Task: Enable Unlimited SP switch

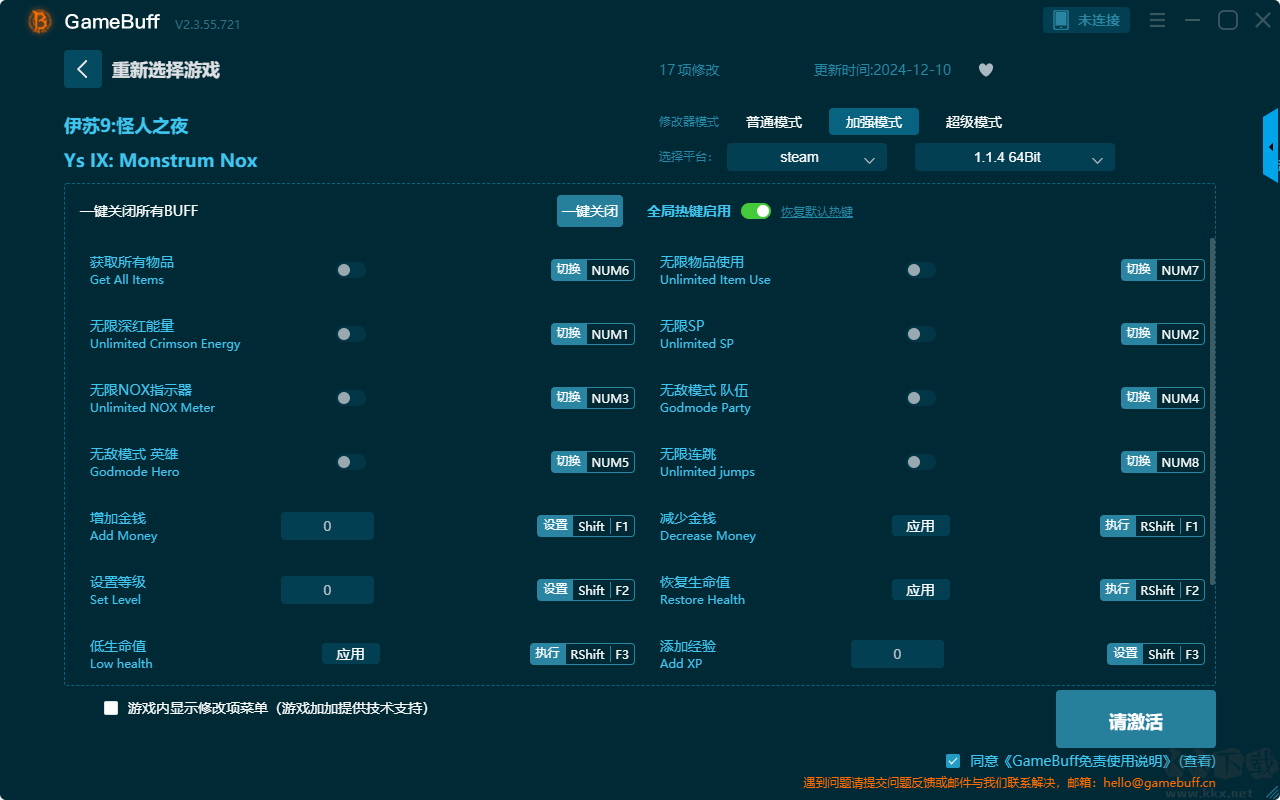Action: coord(921,334)
